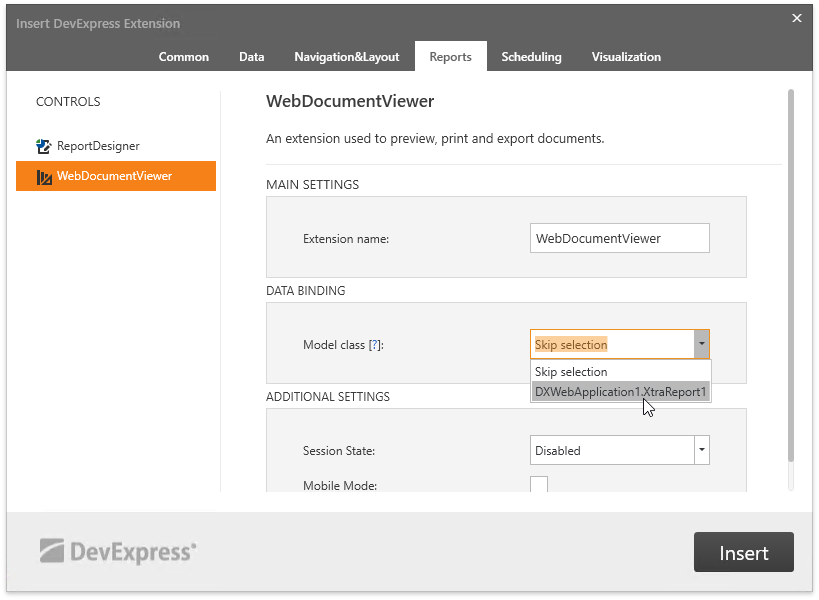Click the DevExpress logo
Screen dimensions: 819x600
[117, 551]
